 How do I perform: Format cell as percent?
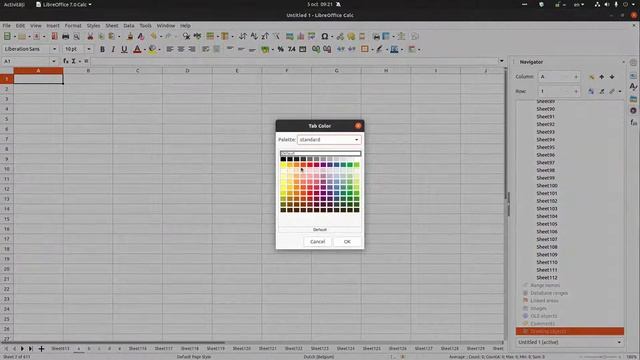280,49
